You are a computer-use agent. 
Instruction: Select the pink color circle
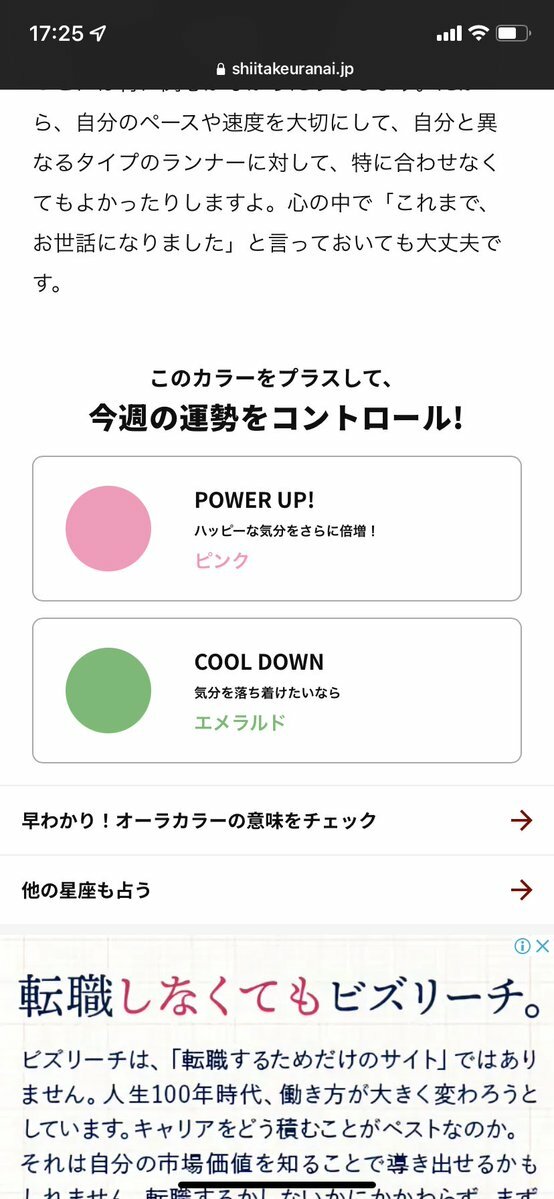point(108,528)
